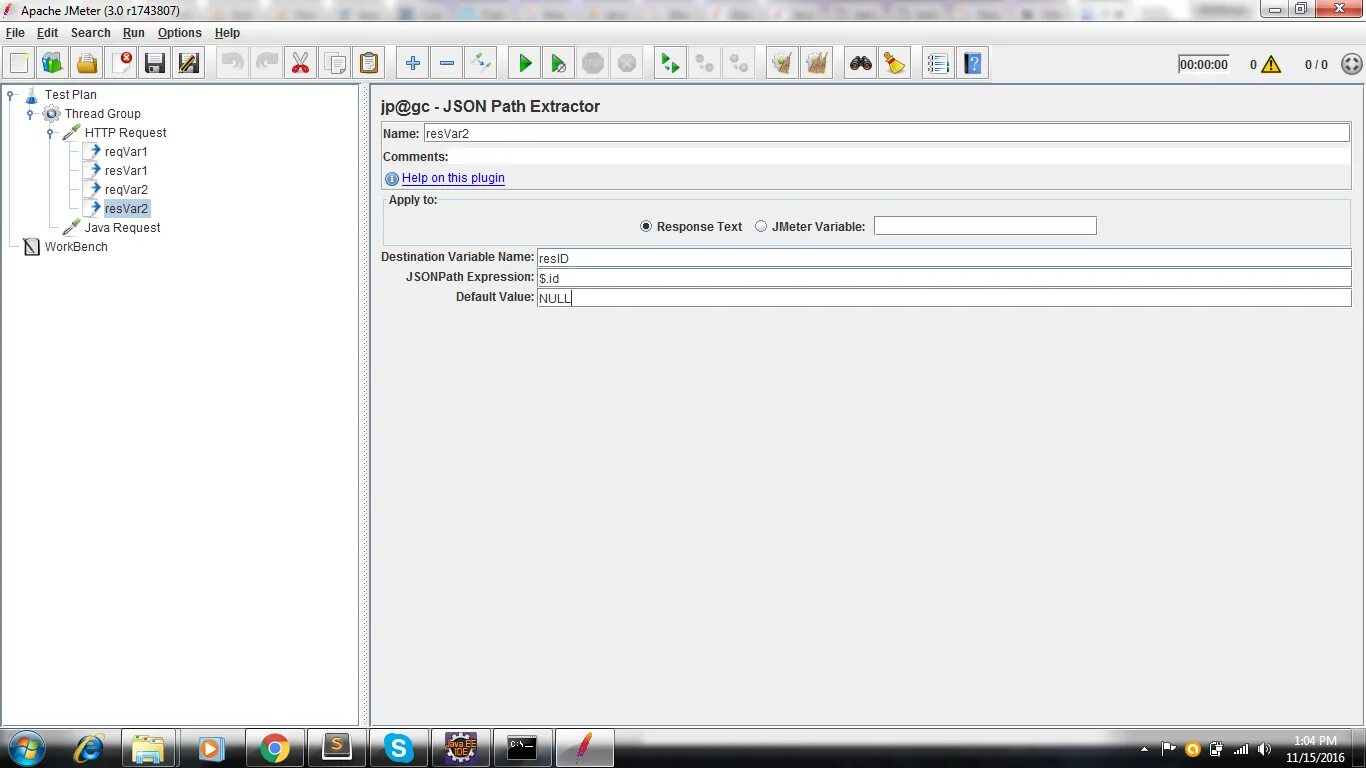Viewport: 1366px width, 768px height.
Task: Open Internet Explorer from the taskbar
Action: pos(89,748)
